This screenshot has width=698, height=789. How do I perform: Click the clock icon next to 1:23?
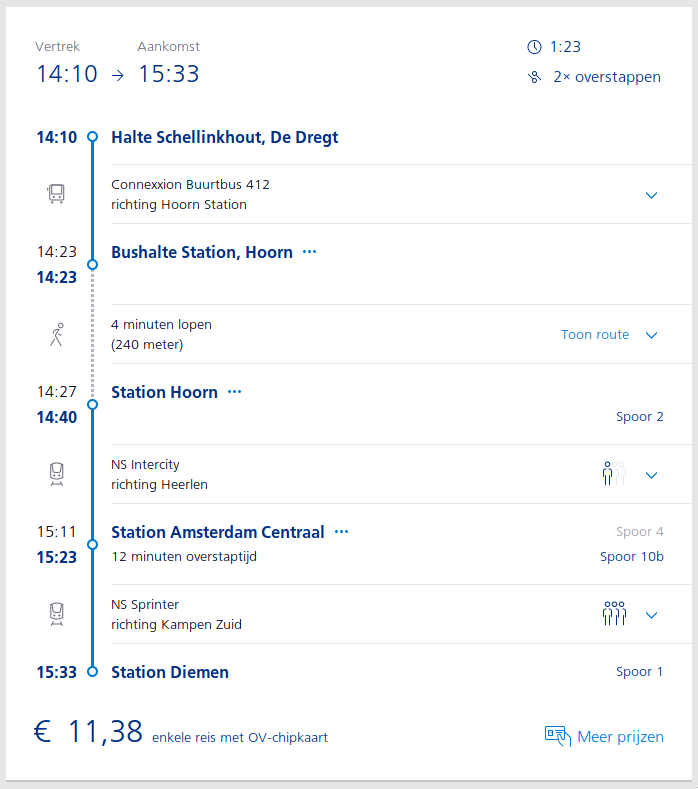[534, 47]
